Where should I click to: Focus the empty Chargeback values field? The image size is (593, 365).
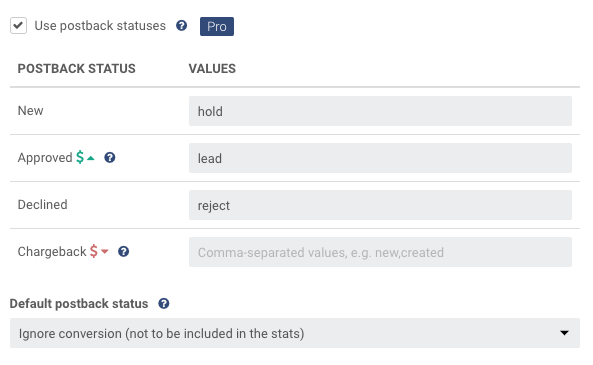[380, 252]
